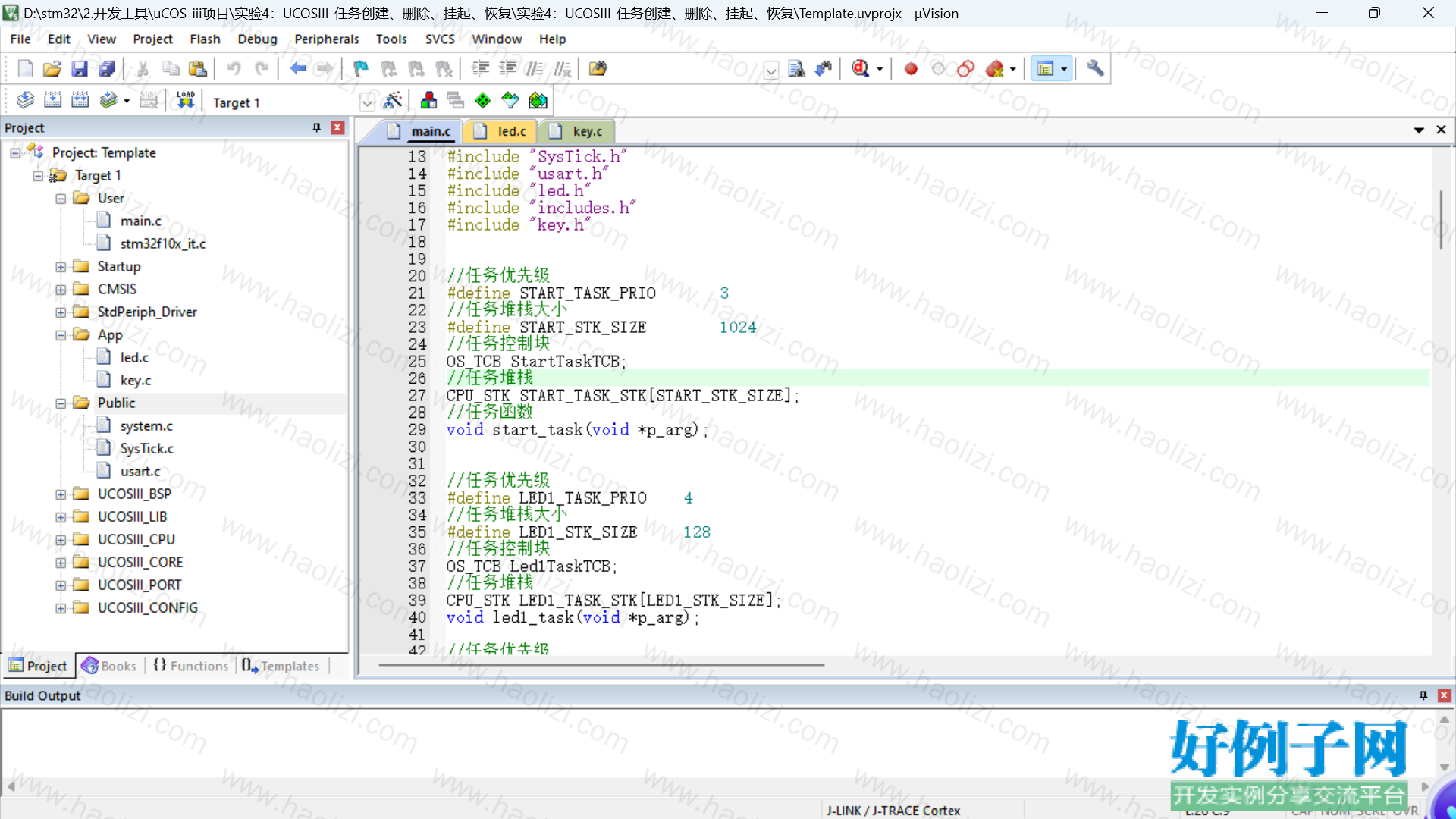
Task: Click the Translate (compile) icon
Action: (x=25, y=100)
